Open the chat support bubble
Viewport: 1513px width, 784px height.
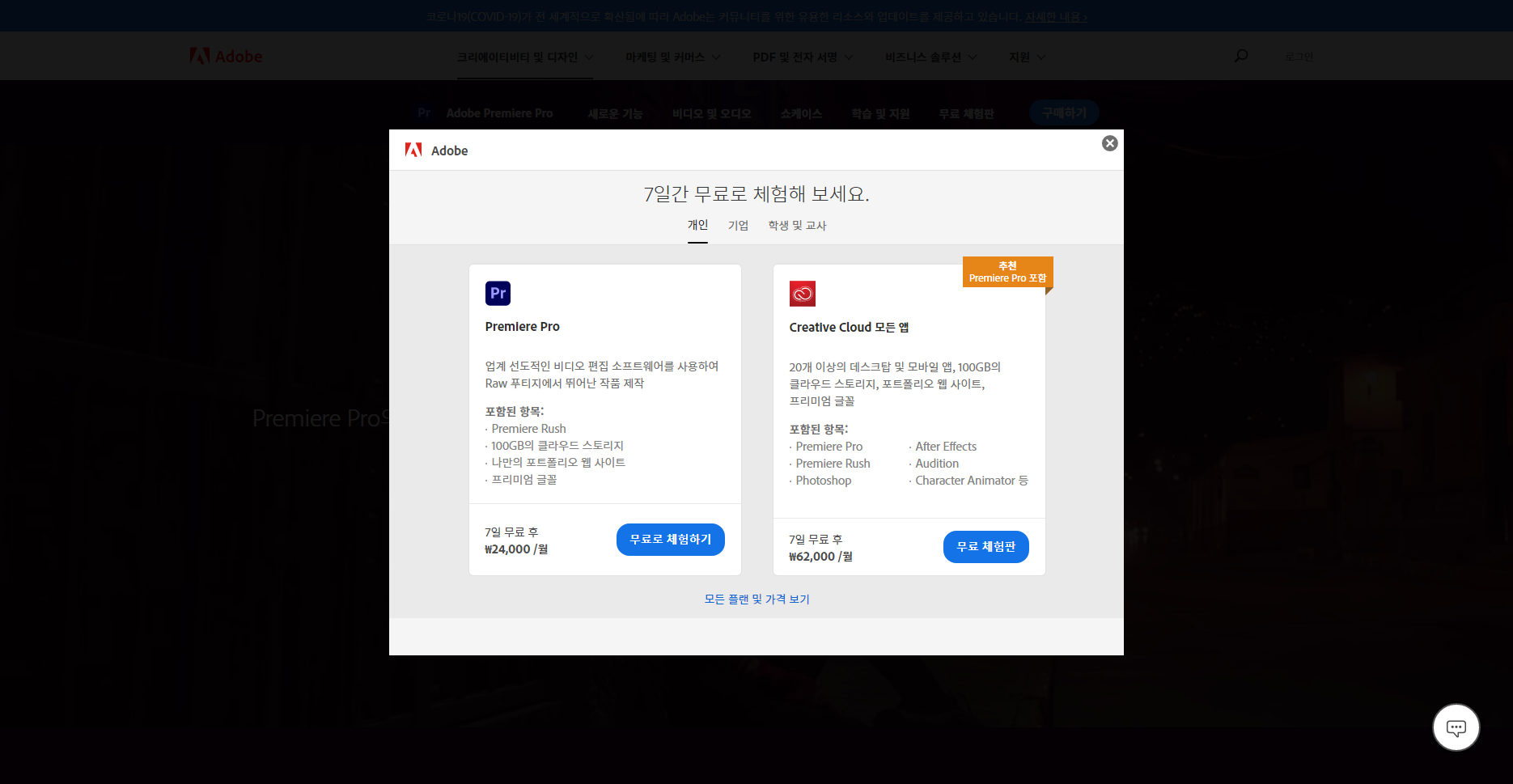click(1456, 727)
